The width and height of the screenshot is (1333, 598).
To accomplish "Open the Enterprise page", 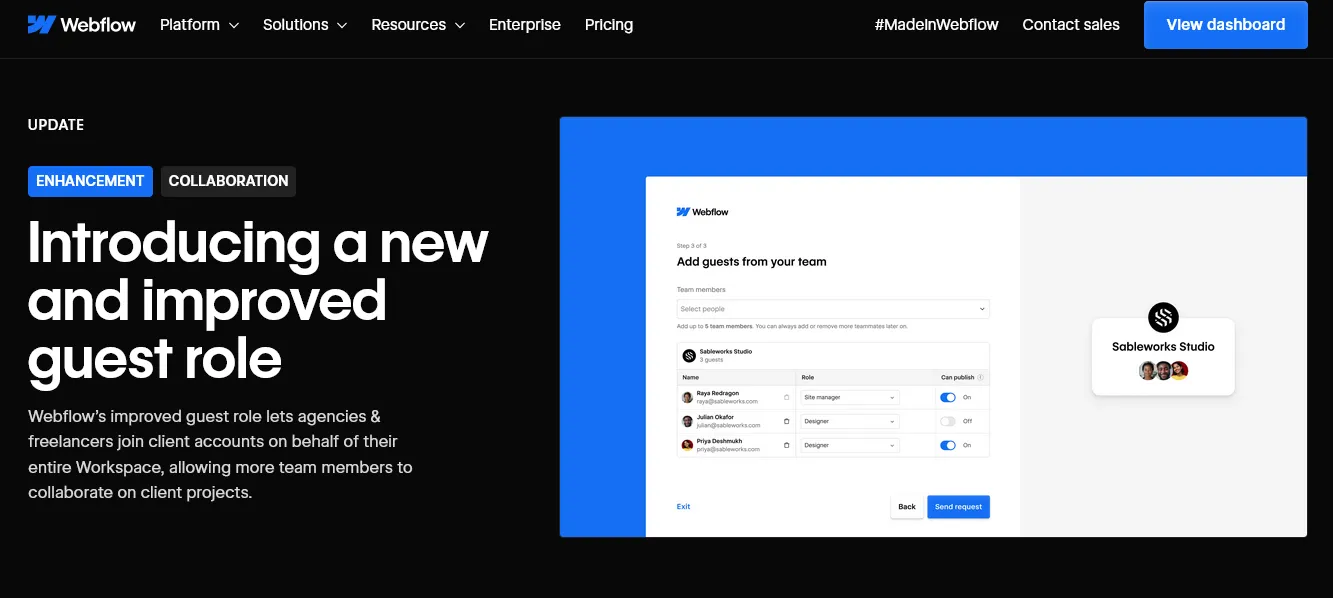I will (x=525, y=25).
